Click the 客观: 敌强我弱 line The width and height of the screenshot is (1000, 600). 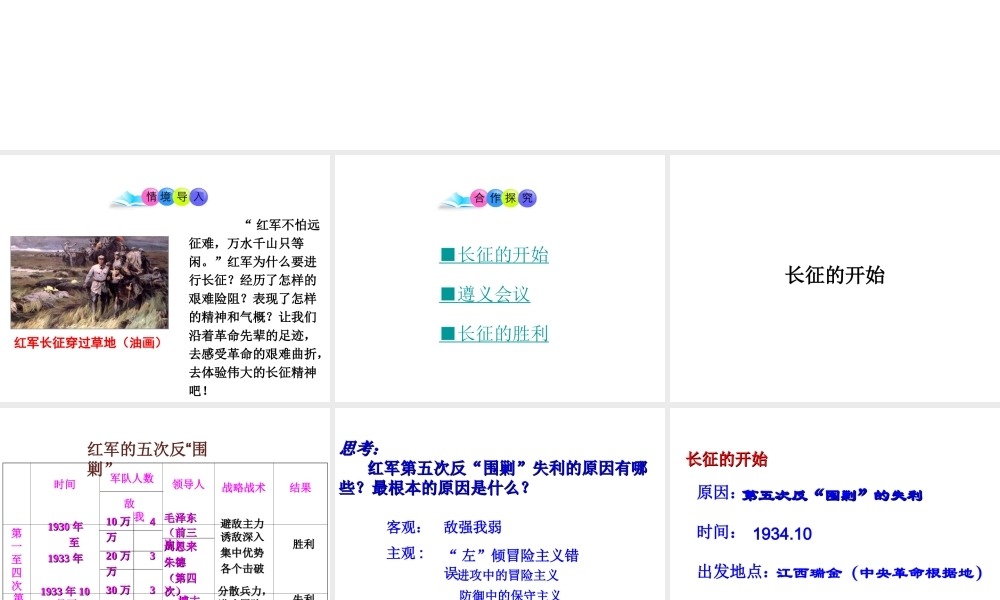[444, 528]
